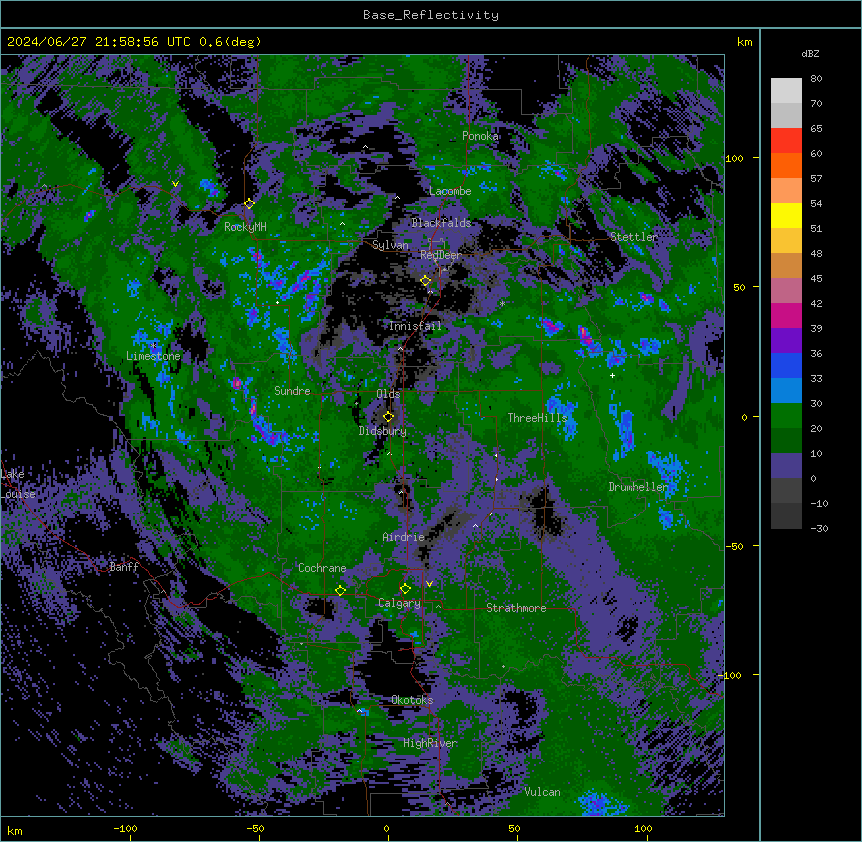
Task: Click the legend value 65
Action: pyautogui.click(x=816, y=128)
